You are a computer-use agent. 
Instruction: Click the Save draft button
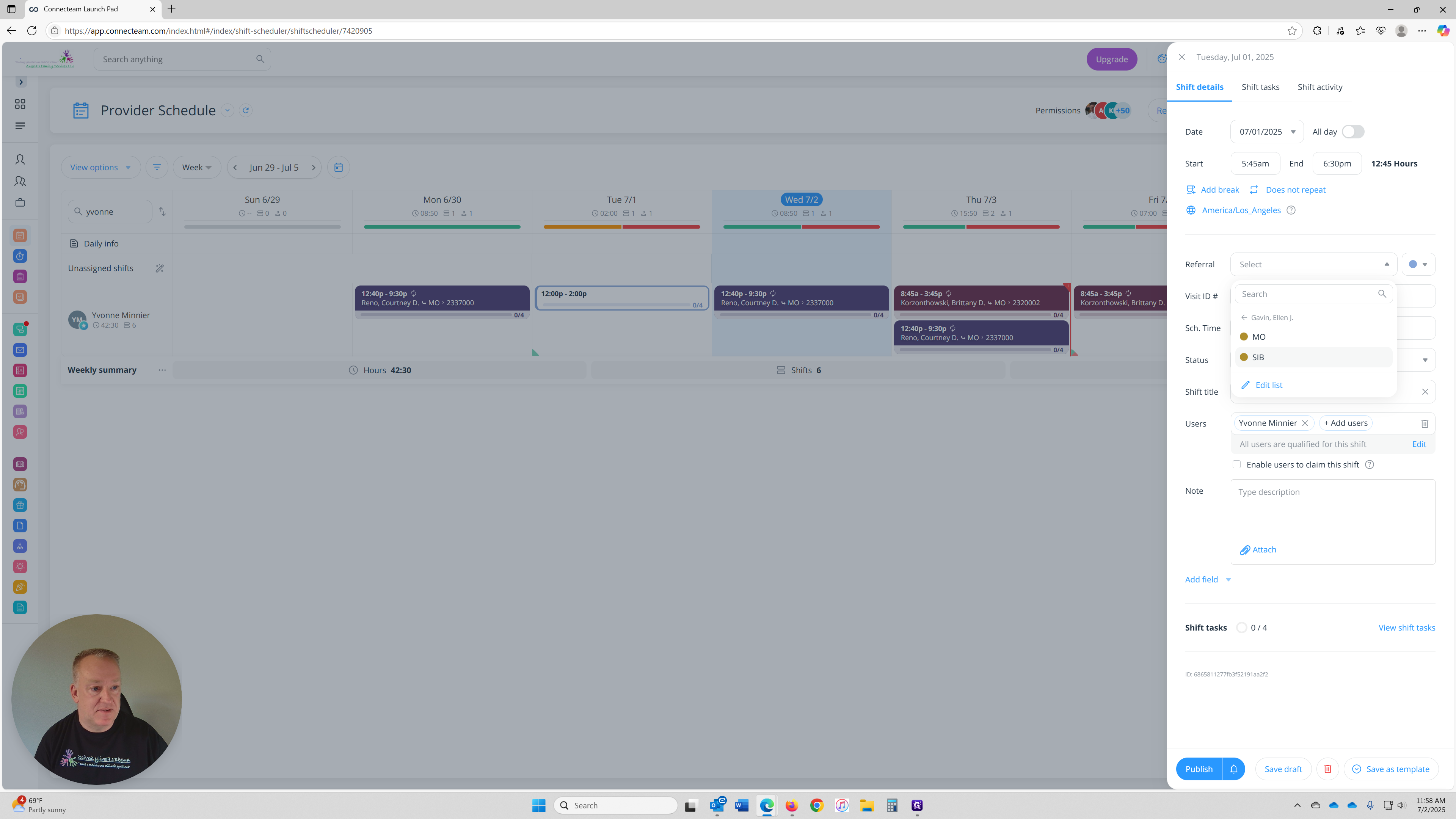point(1283,769)
